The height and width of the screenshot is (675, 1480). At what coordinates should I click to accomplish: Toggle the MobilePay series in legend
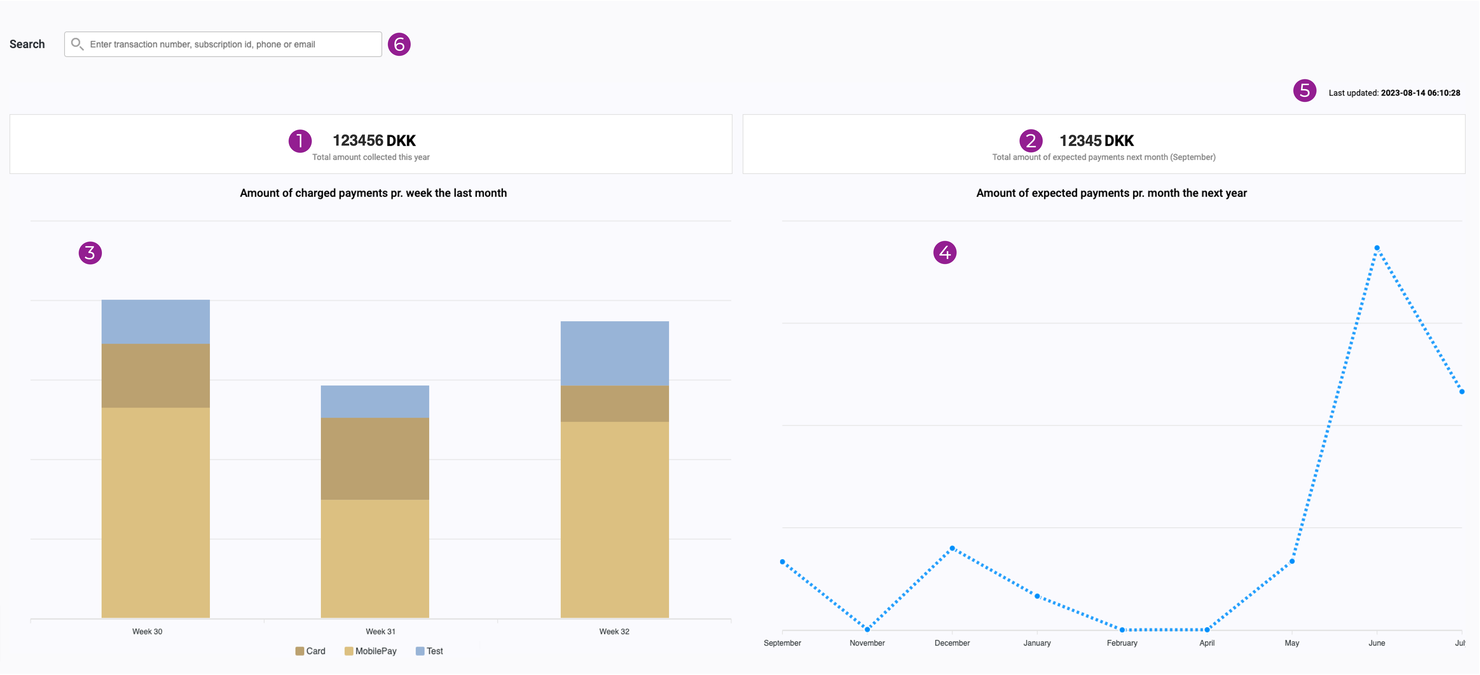click(x=370, y=651)
